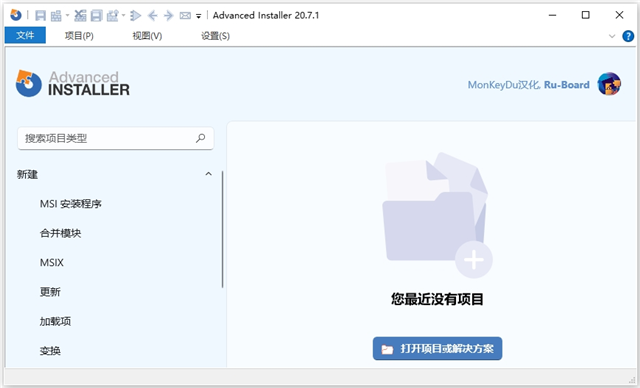Open the 文件 menu tab
Image resolution: width=640 pixels, height=388 pixels.
25,35
